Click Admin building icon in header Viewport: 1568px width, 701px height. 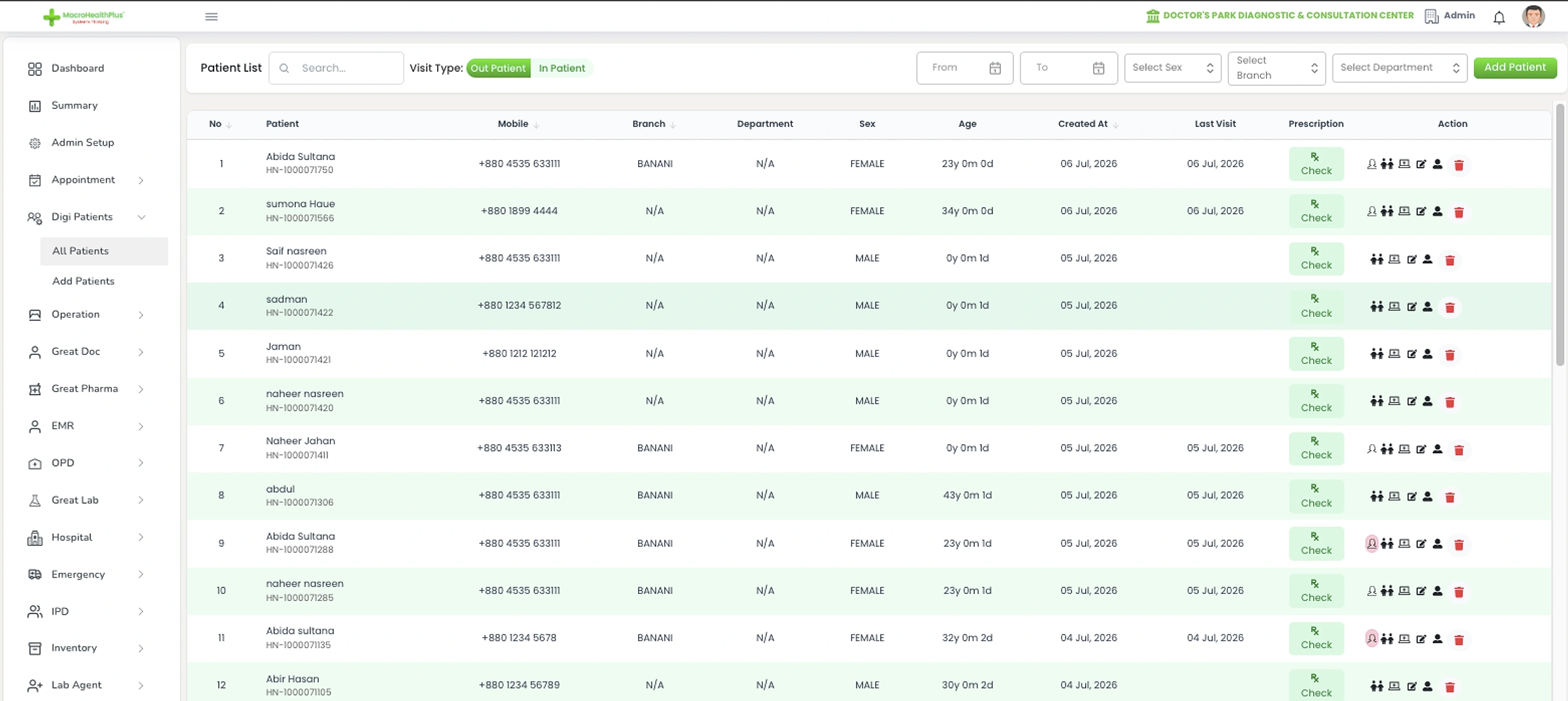tap(1431, 16)
